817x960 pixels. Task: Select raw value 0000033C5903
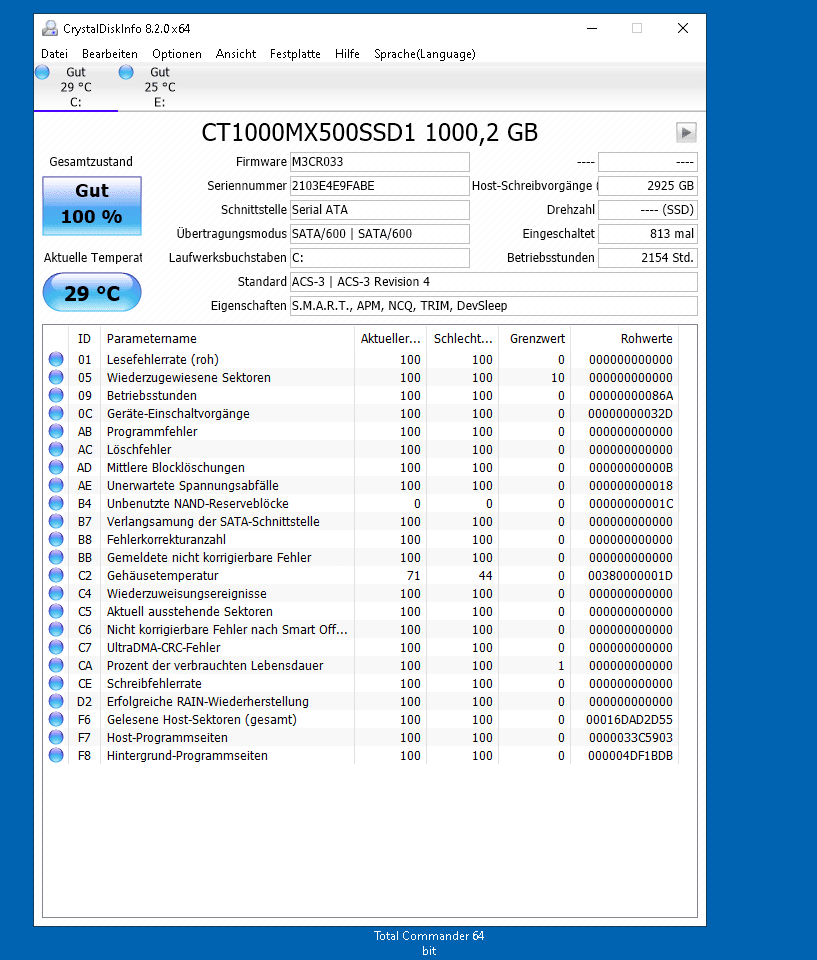pyautogui.click(x=630, y=737)
